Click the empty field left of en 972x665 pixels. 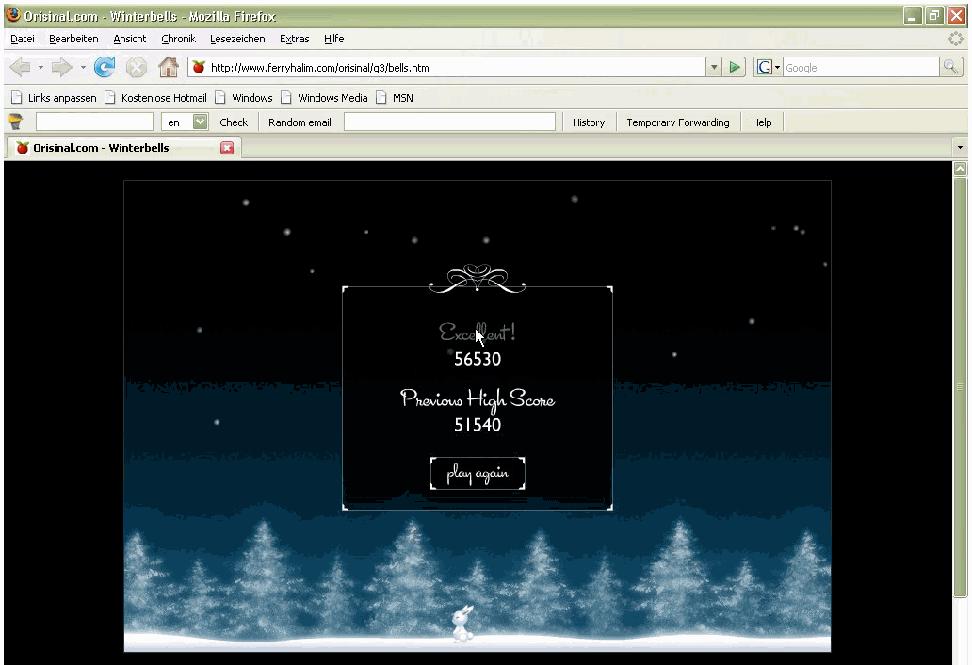[x=95, y=121]
